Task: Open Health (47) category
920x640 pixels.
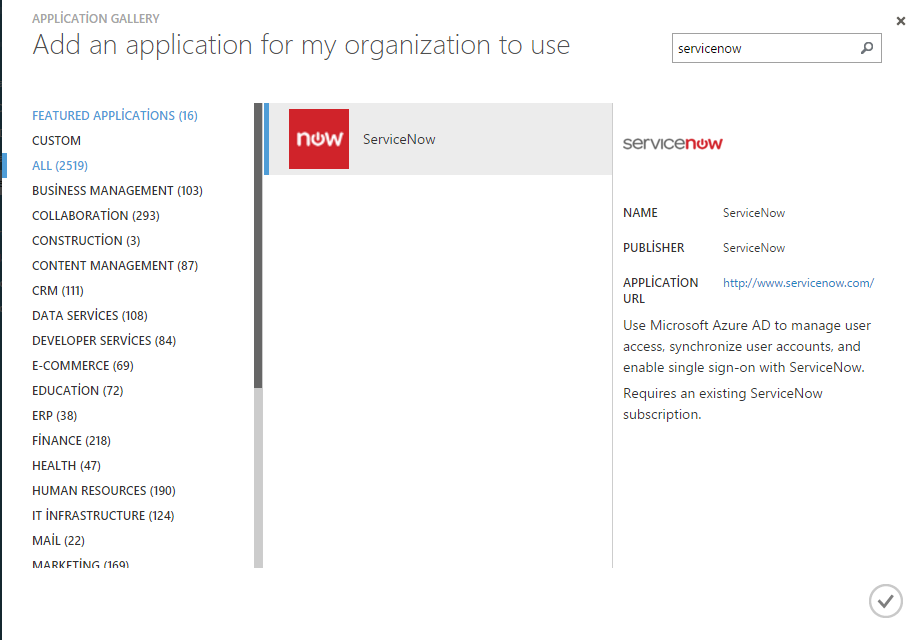Action: 66,466
